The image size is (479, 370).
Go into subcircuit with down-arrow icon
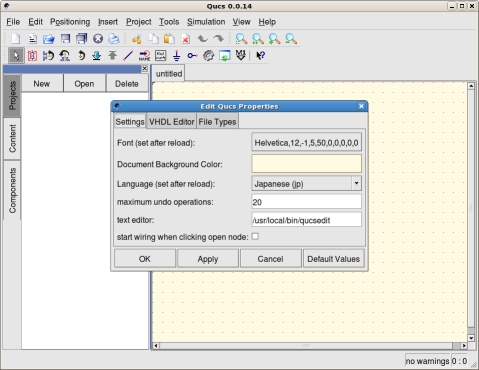[x=97, y=55]
